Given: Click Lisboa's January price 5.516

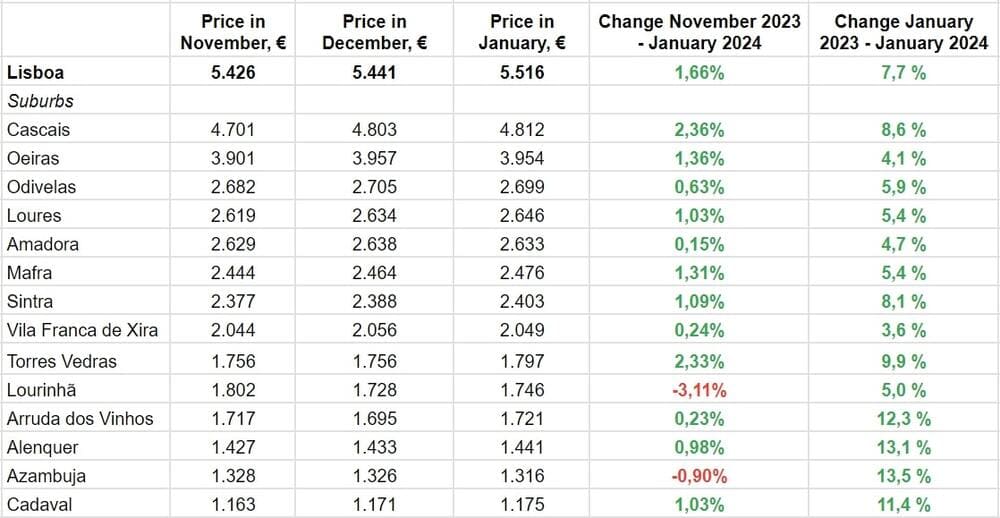Looking at the screenshot, I should (x=522, y=72).
